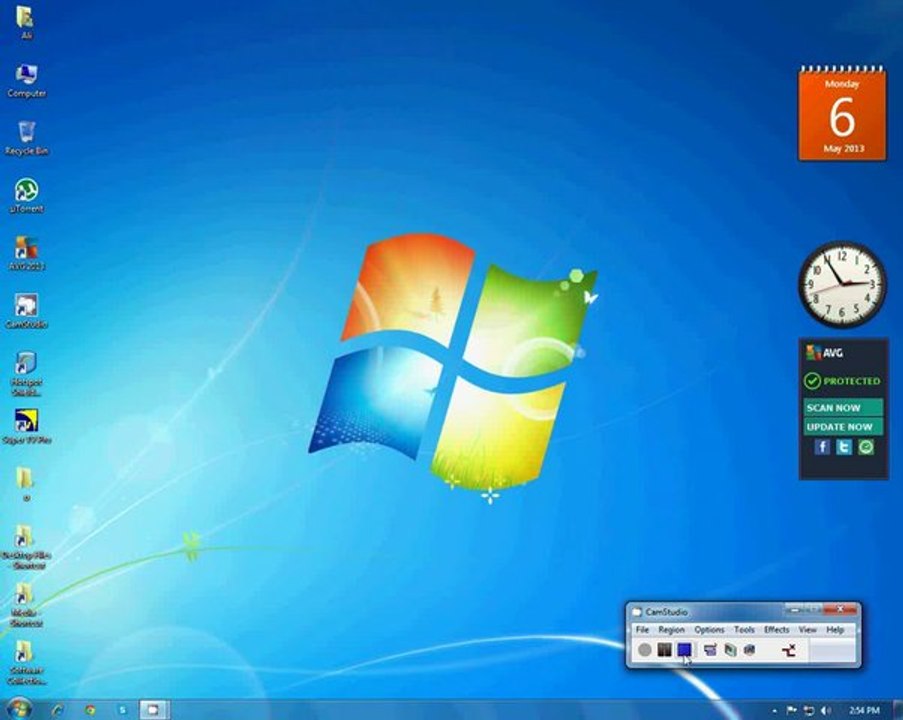
Task: Close the CamStudio window
Action: pos(840,609)
